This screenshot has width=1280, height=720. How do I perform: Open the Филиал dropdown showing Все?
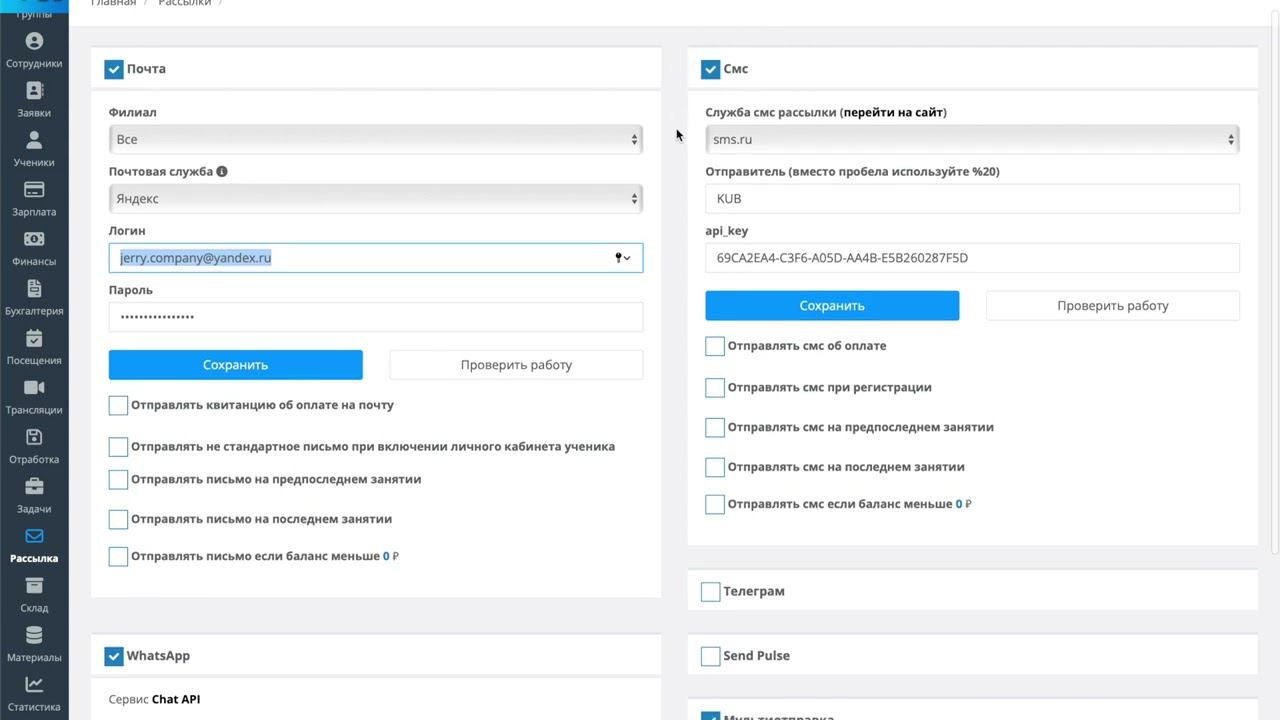376,139
